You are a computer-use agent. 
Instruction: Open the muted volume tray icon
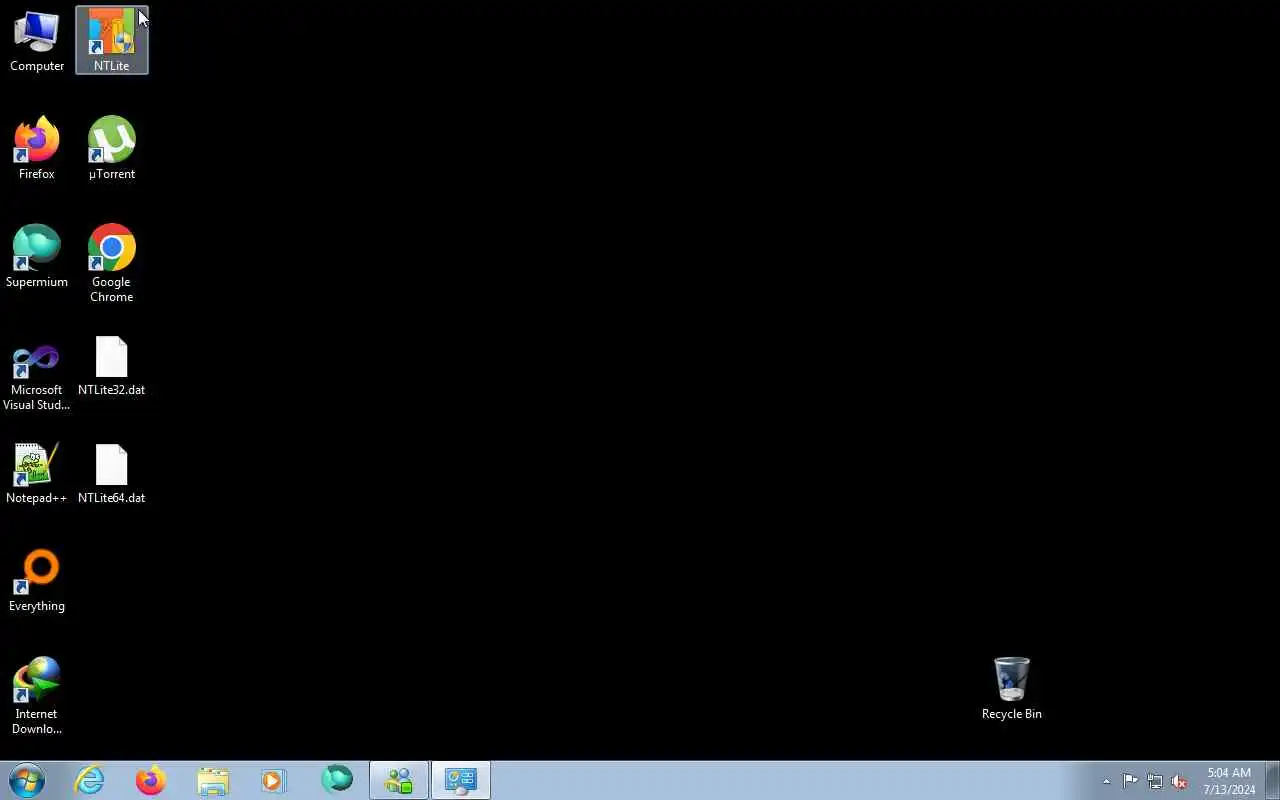(x=1179, y=781)
